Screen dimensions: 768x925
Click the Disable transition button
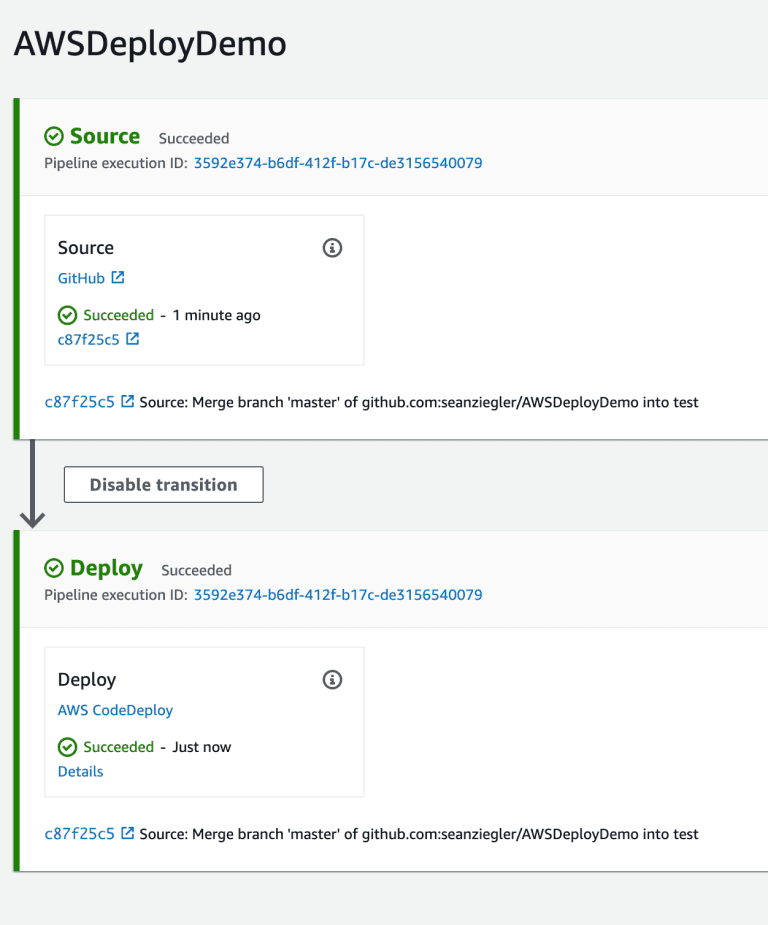pyautogui.click(x=163, y=485)
